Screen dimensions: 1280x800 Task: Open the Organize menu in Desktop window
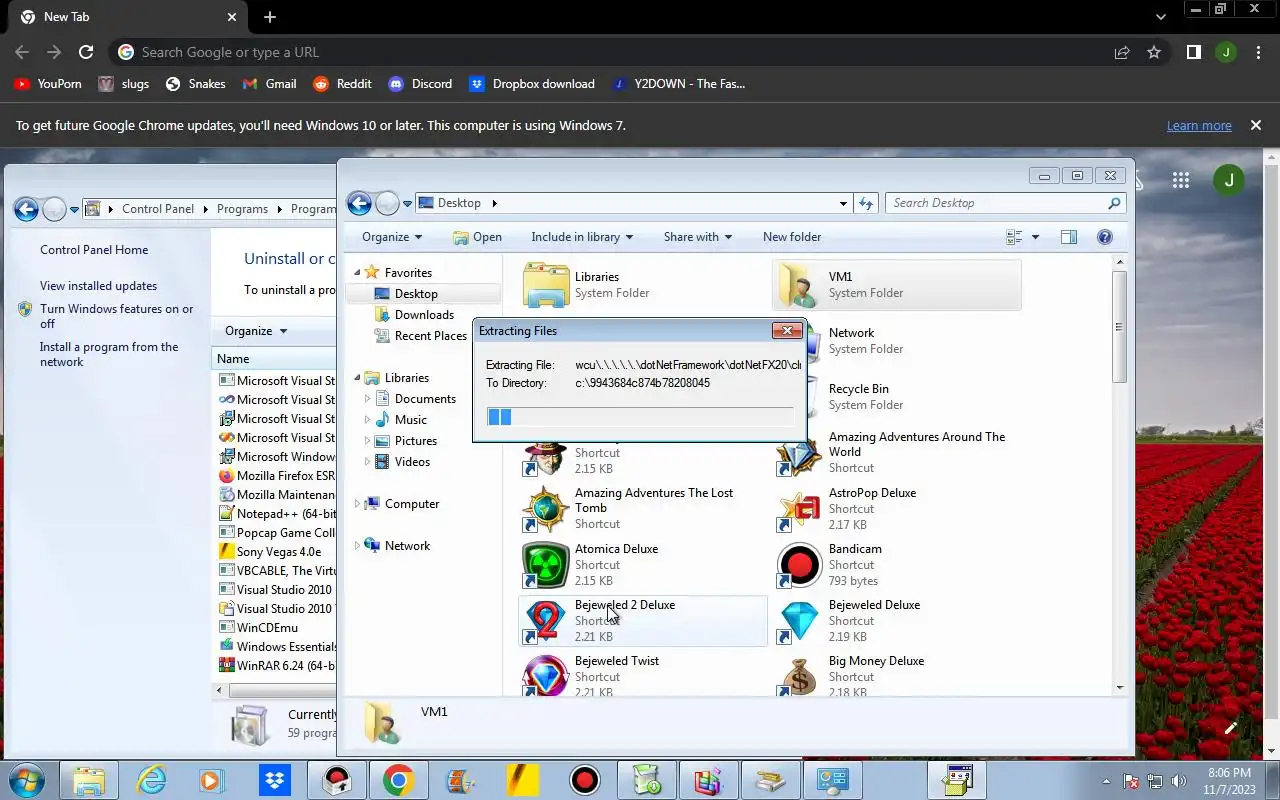click(392, 237)
